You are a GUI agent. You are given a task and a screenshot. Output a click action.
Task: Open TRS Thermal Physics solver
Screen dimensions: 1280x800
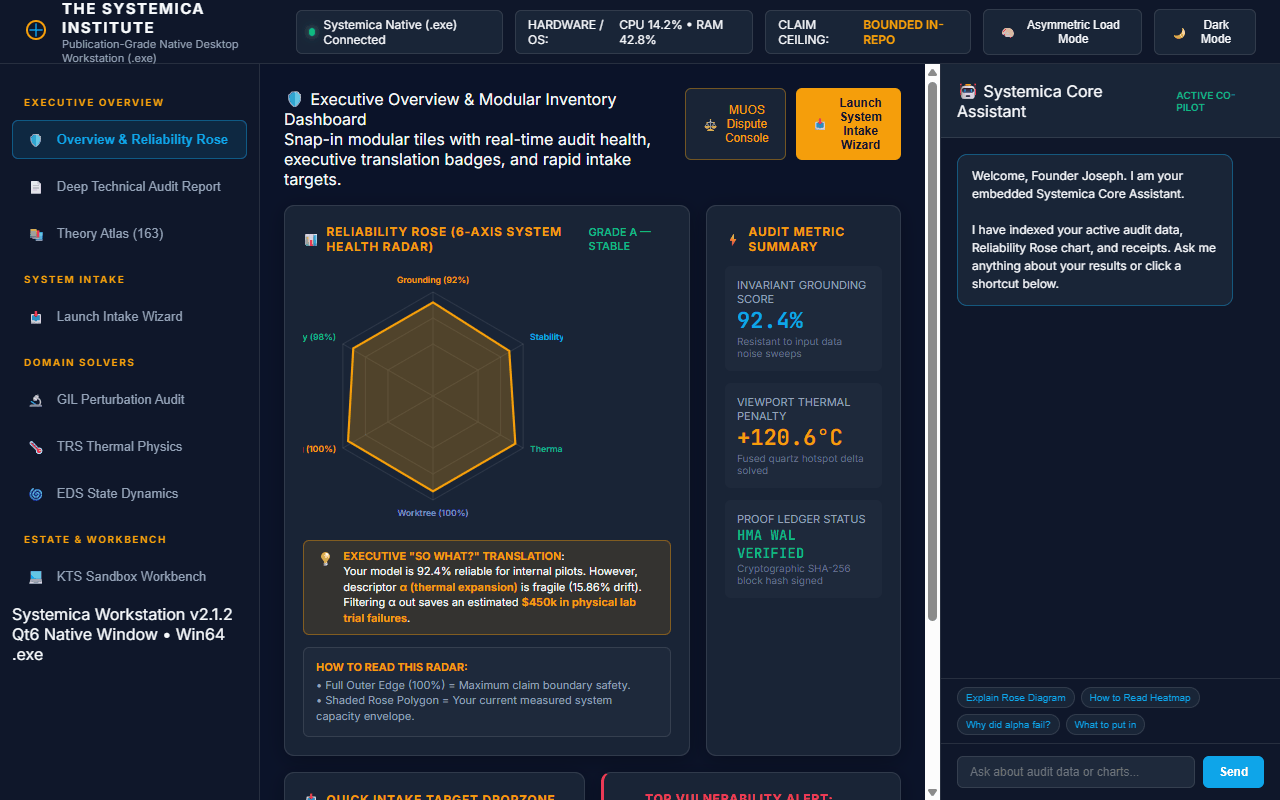(129, 447)
